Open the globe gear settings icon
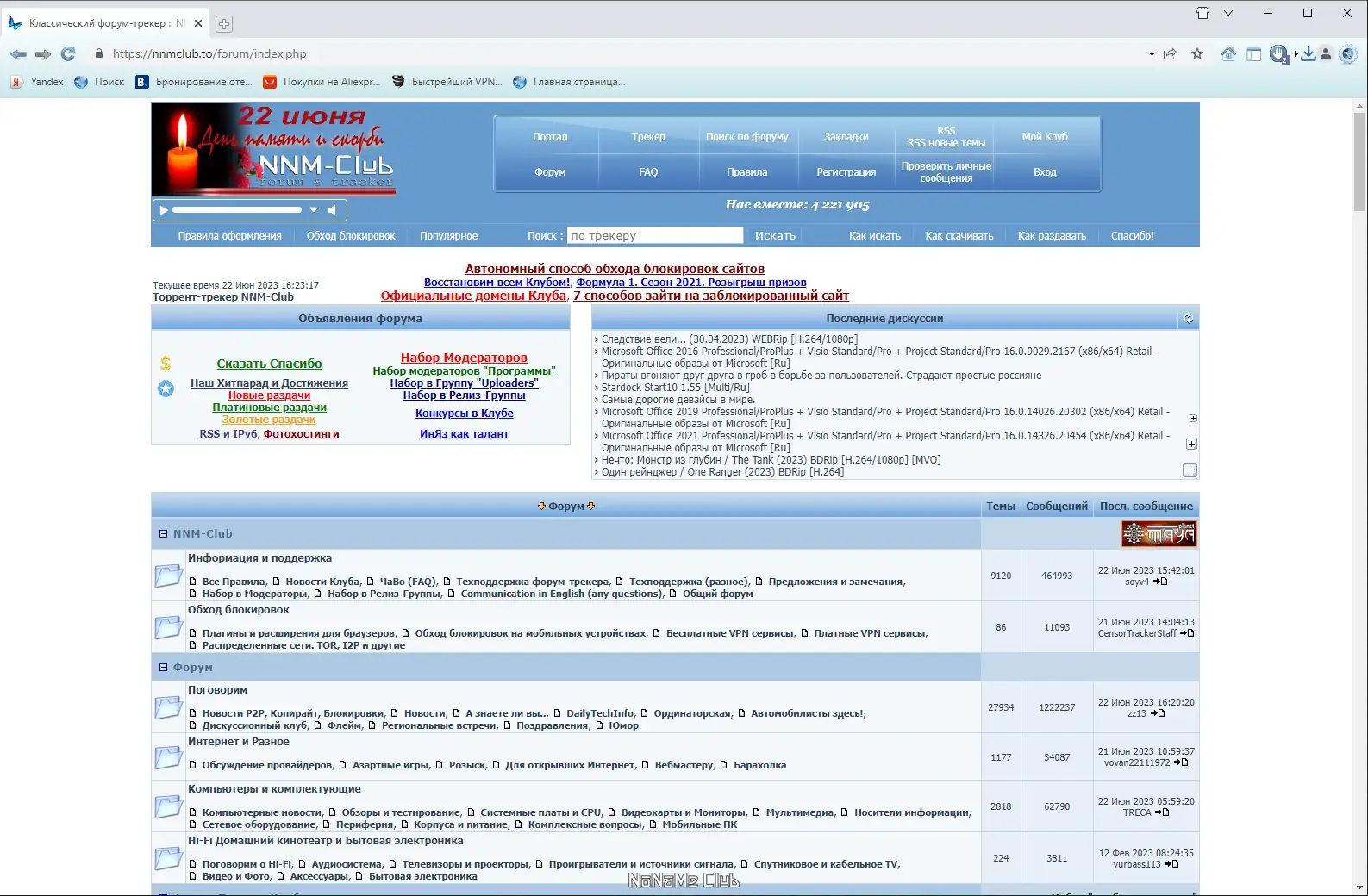This screenshot has width=1368, height=896. pos(1348,53)
